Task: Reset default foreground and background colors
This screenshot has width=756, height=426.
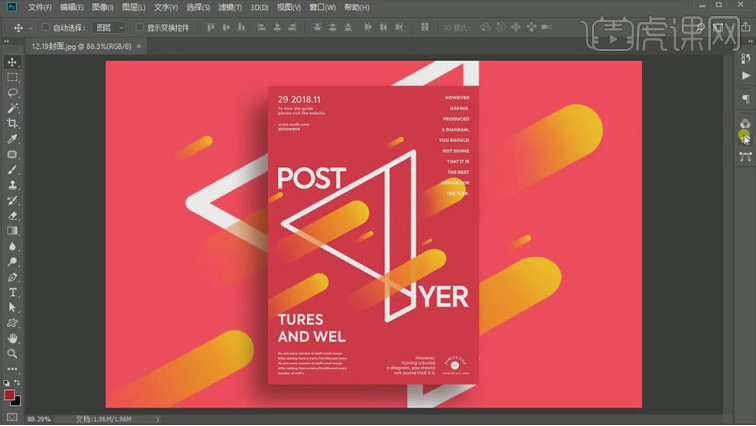Action: (6, 383)
